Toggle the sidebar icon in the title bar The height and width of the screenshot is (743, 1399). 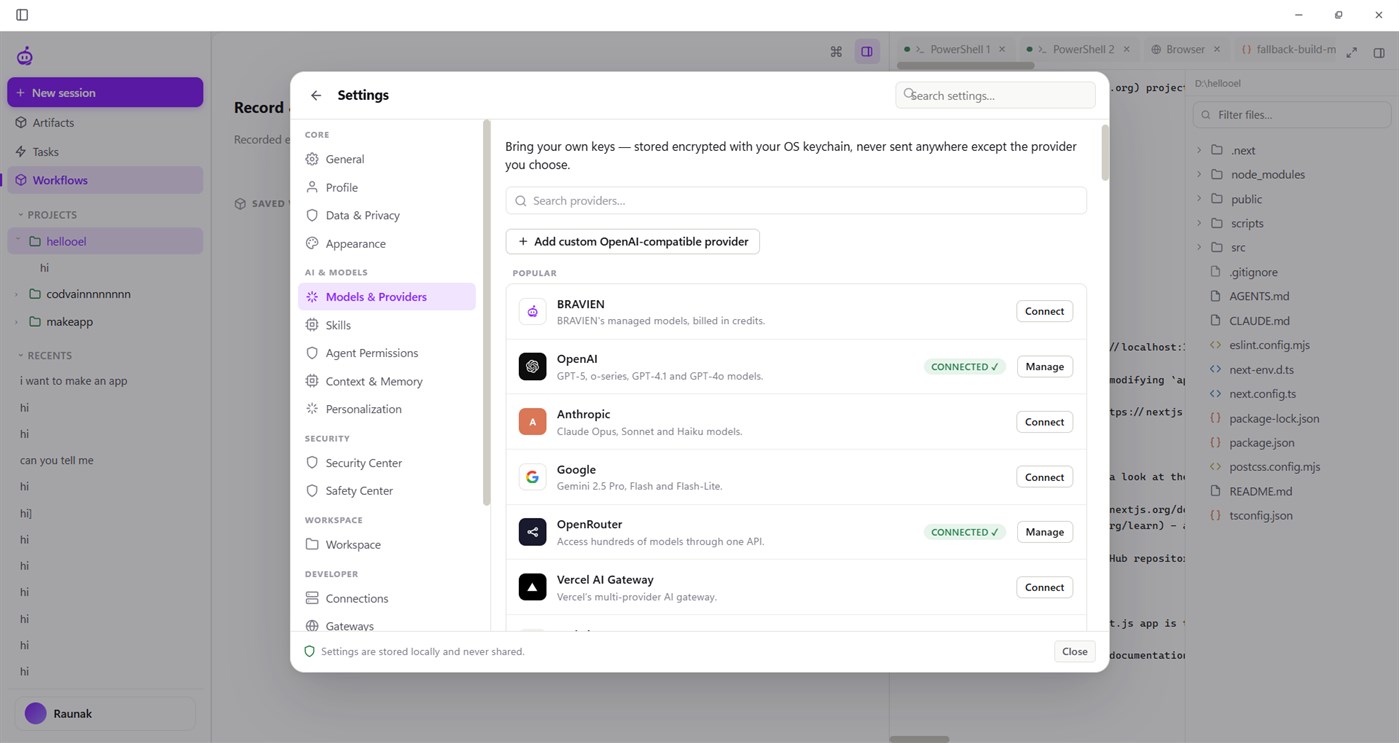tap(22, 15)
